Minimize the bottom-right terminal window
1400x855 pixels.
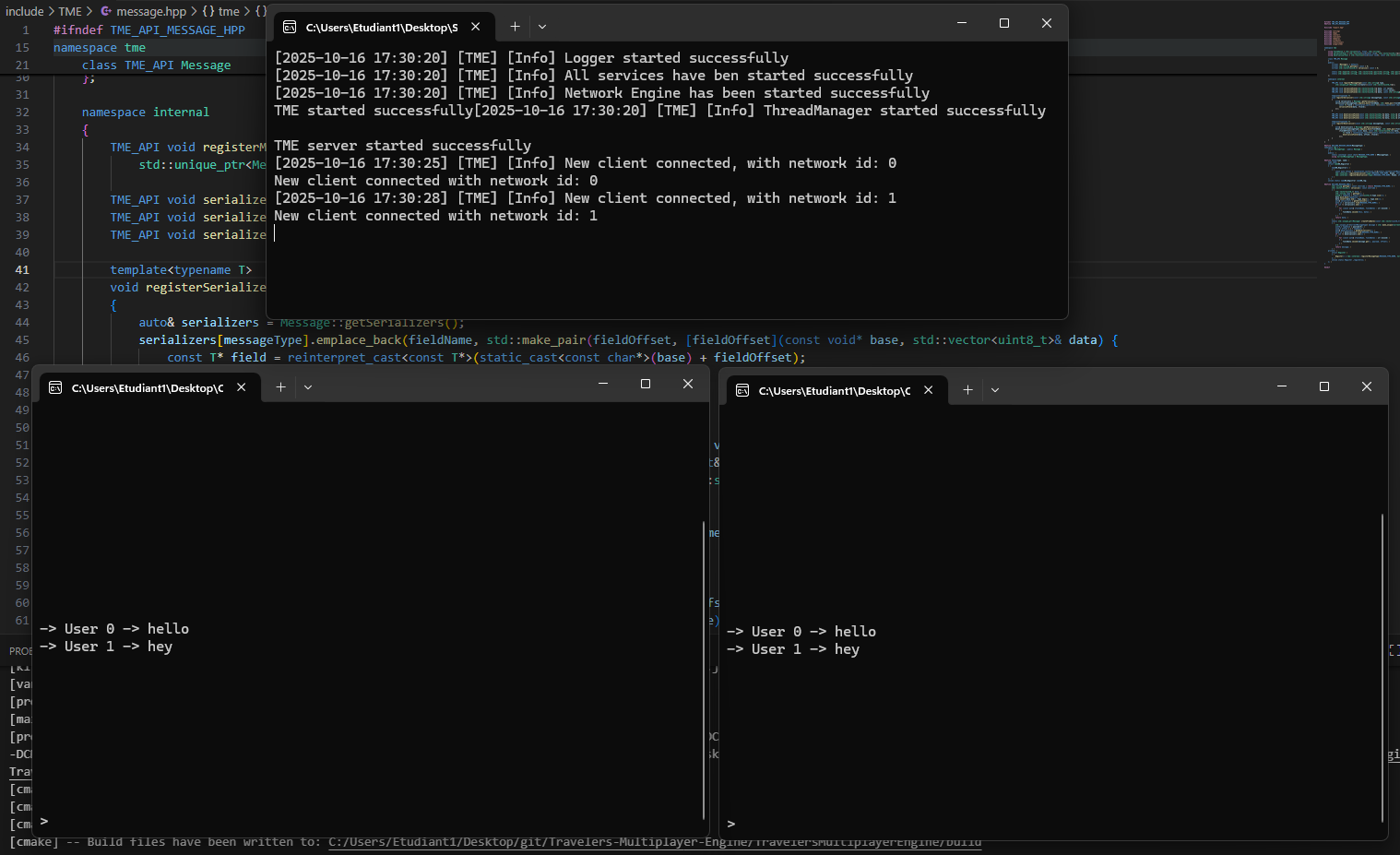1282,386
